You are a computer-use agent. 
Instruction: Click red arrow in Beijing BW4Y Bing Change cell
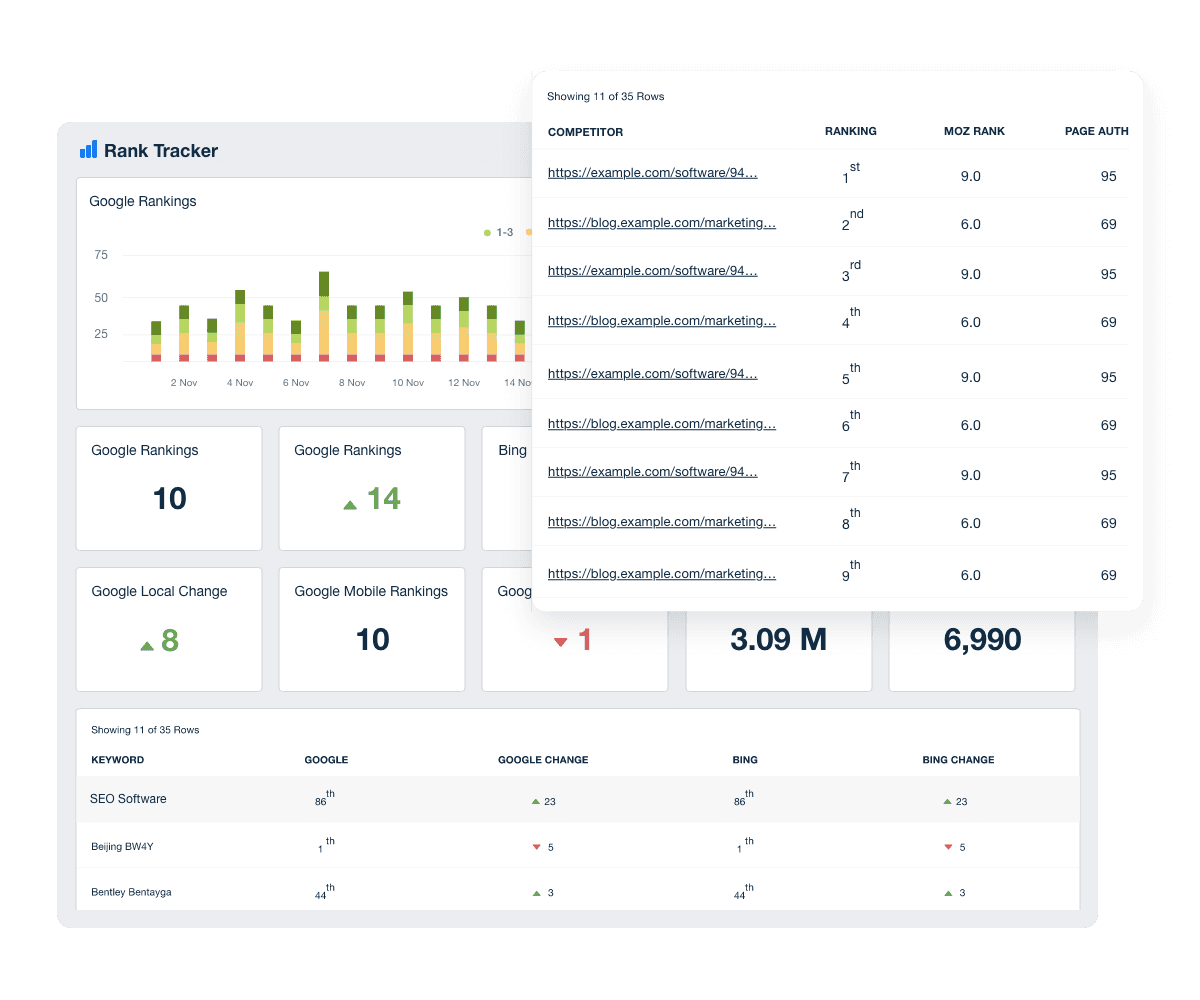[x=948, y=847]
